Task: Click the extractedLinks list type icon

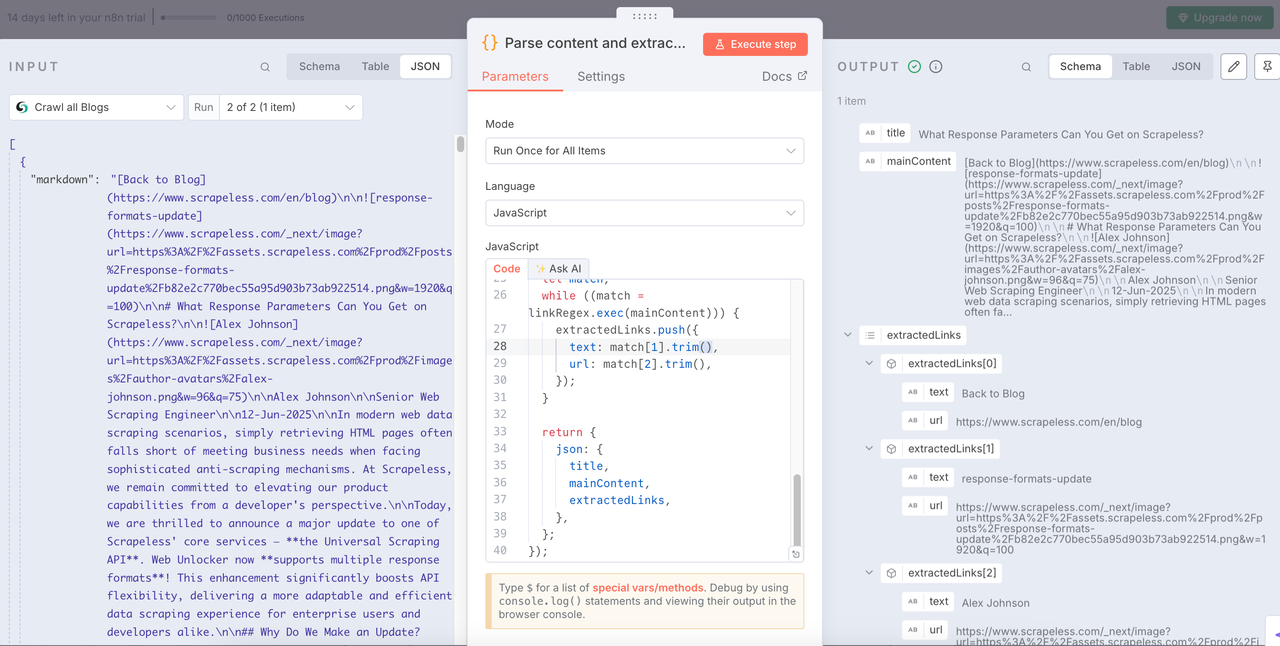Action: coord(870,335)
